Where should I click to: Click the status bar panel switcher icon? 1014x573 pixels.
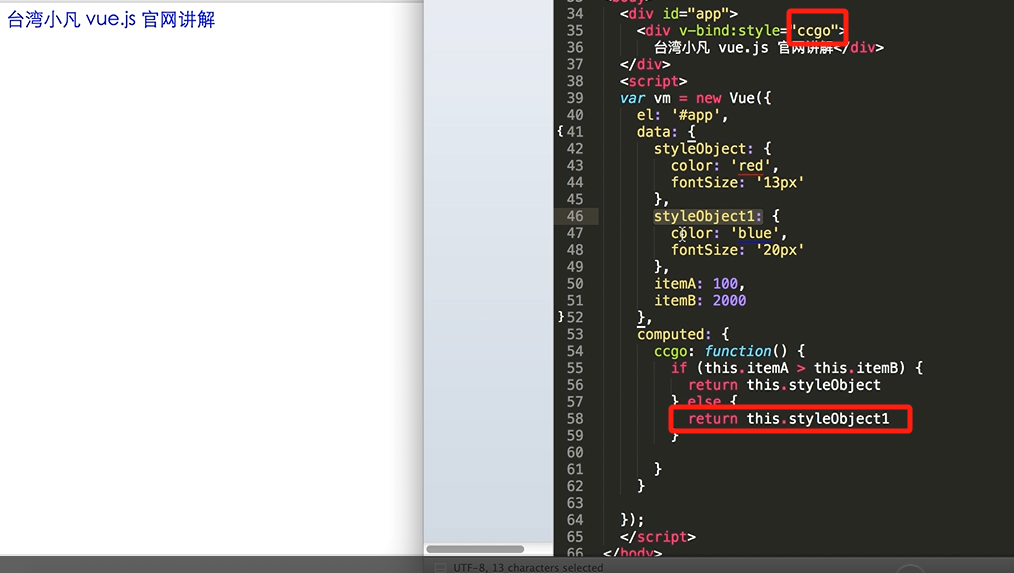pyautogui.click(x=440, y=567)
